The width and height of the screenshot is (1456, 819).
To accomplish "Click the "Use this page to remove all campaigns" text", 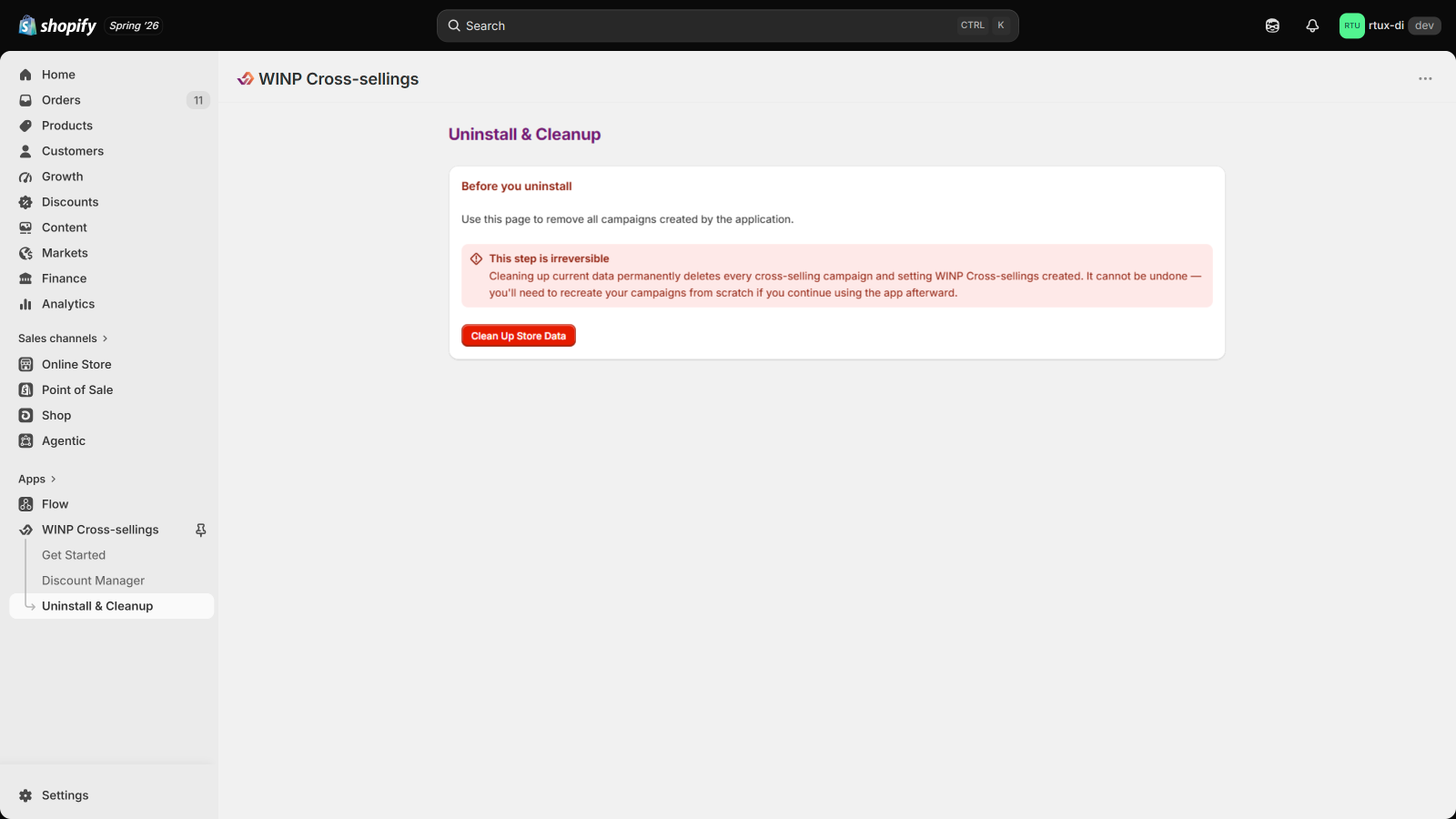I will coord(627,219).
